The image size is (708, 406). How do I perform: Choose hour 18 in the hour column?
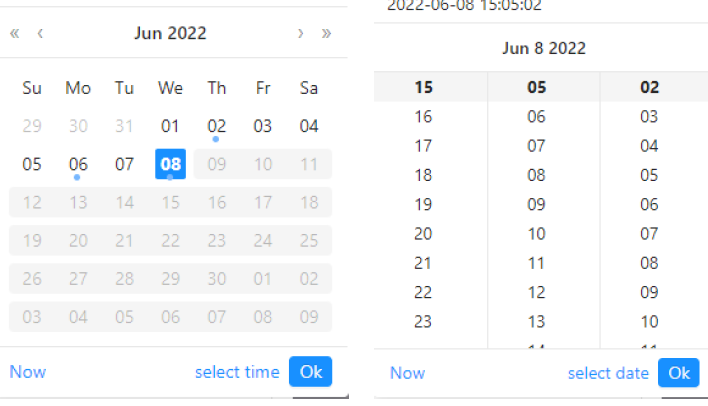[423, 175]
